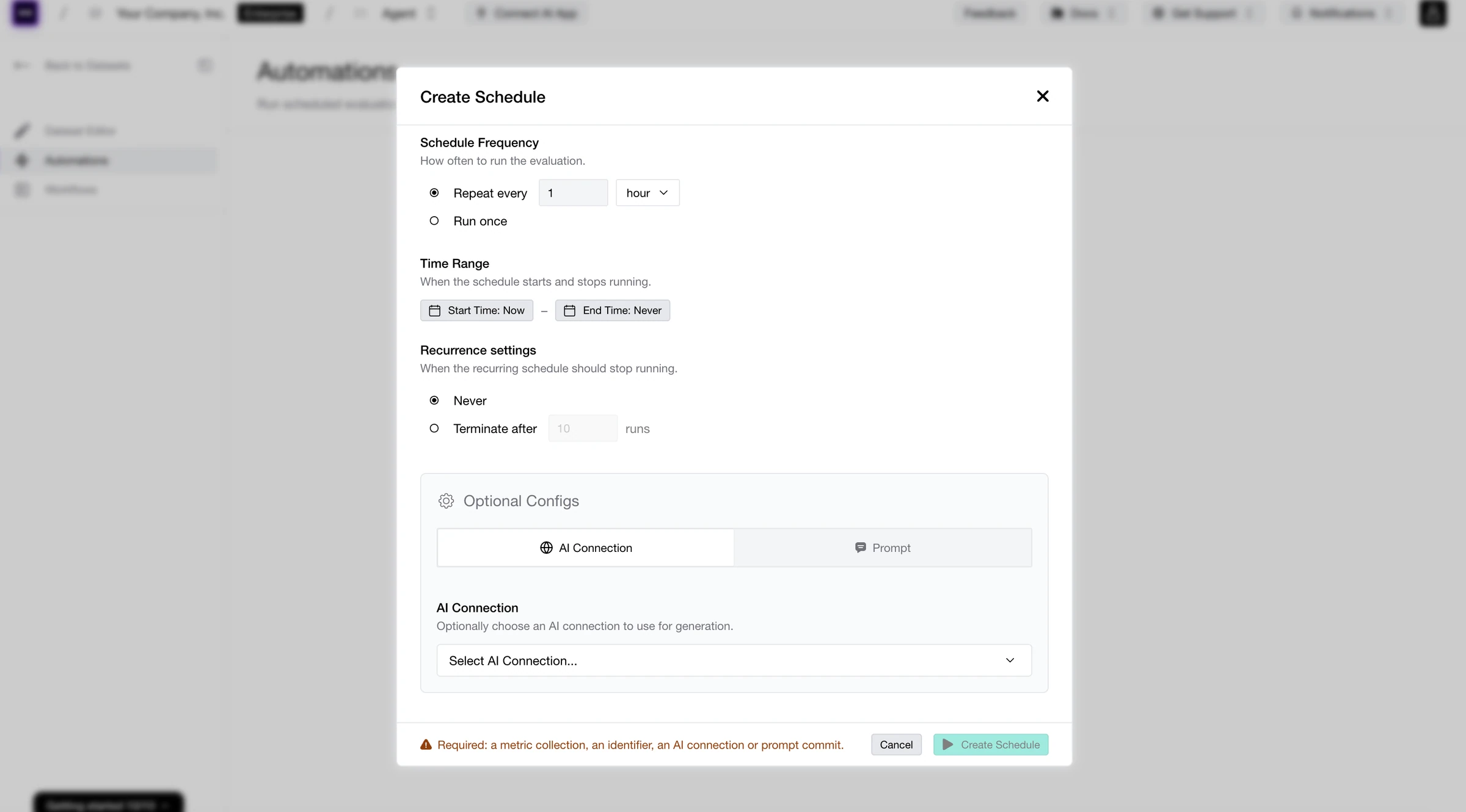The height and width of the screenshot is (812, 1466).
Task: Switch to the AI Connection tab
Action: point(586,548)
